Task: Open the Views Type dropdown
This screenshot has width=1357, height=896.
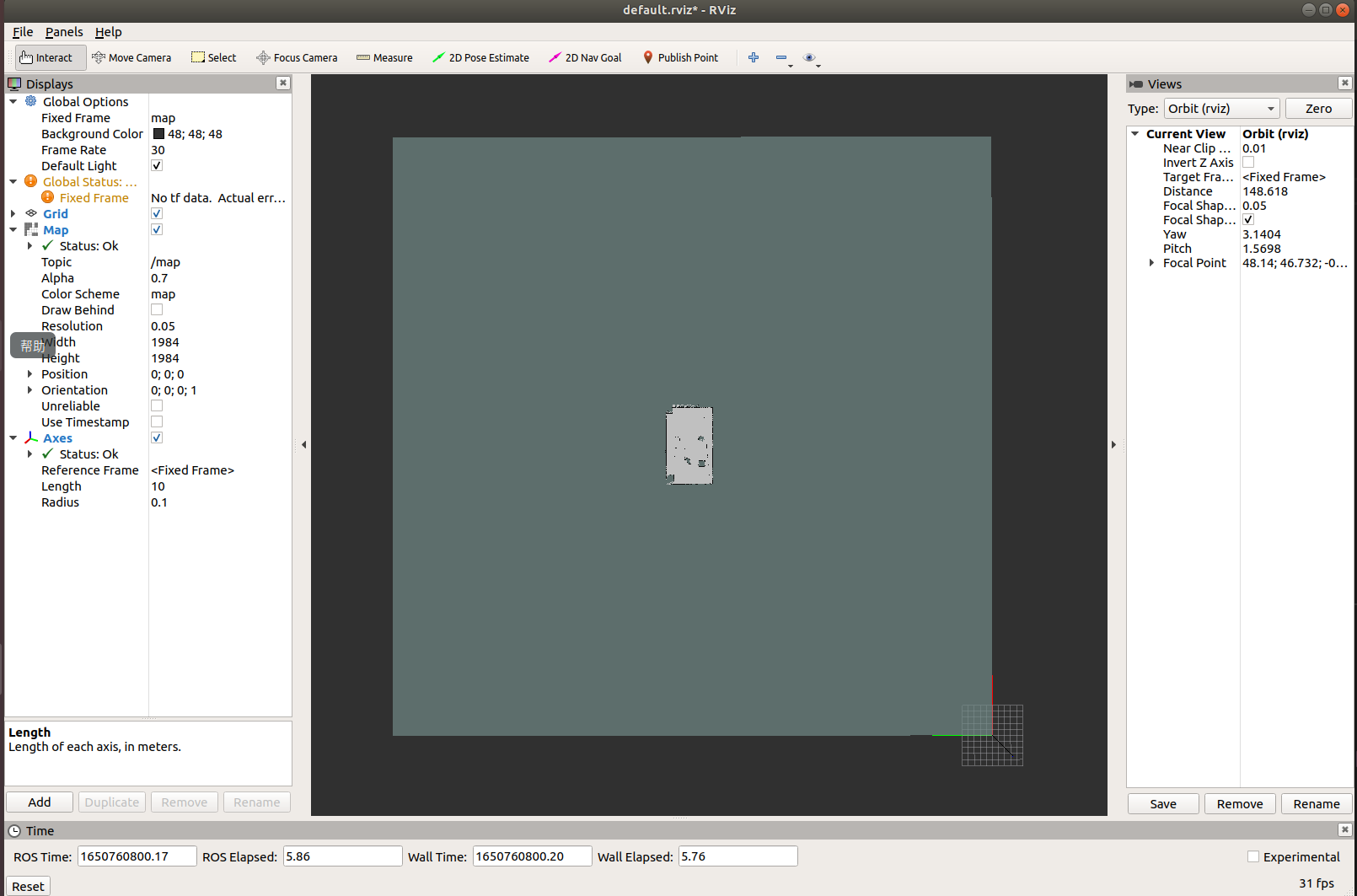Action: [x=1221, y=108]
